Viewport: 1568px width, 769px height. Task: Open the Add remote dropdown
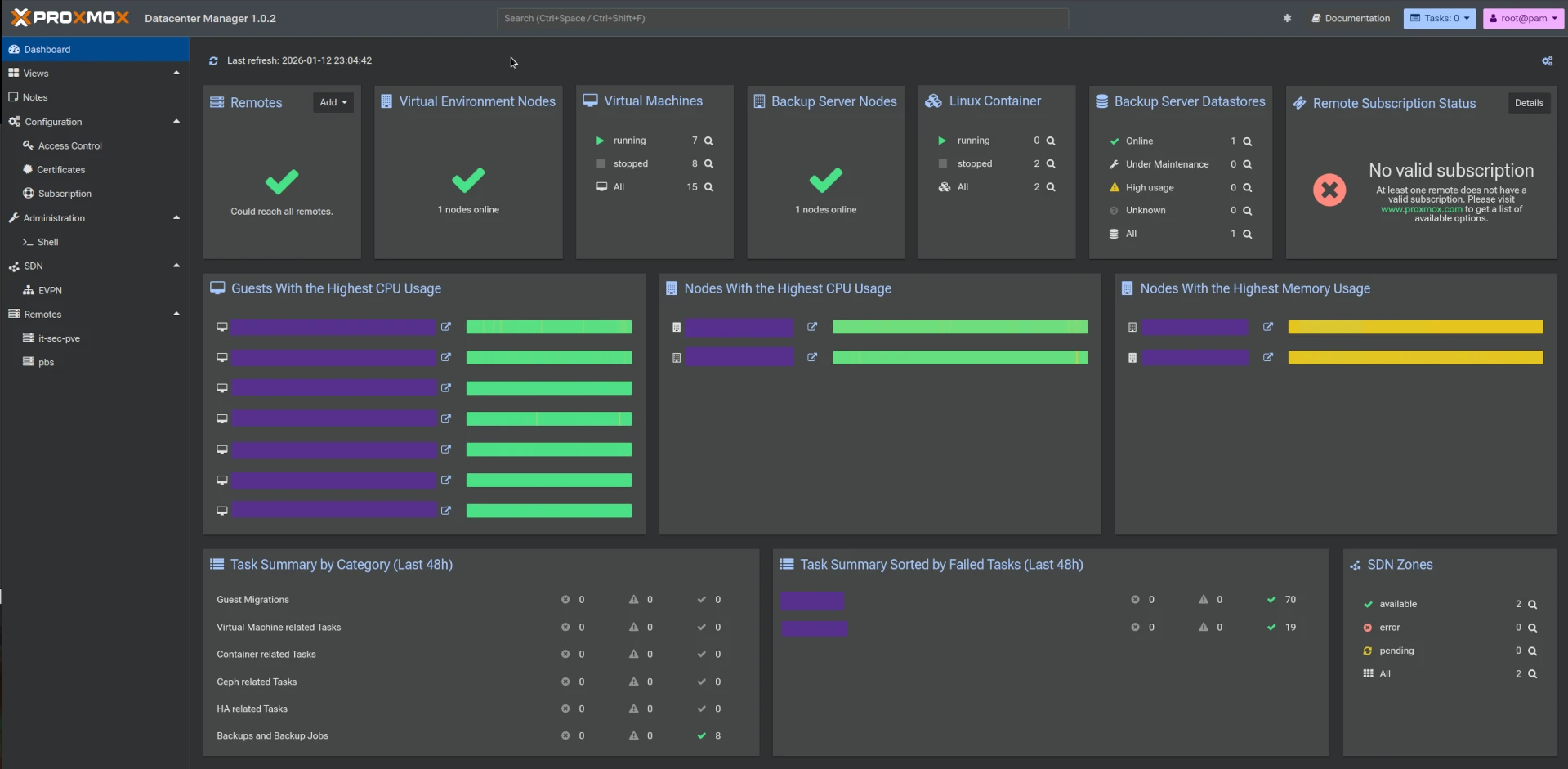pyautogui.click(x=333, y=101)
